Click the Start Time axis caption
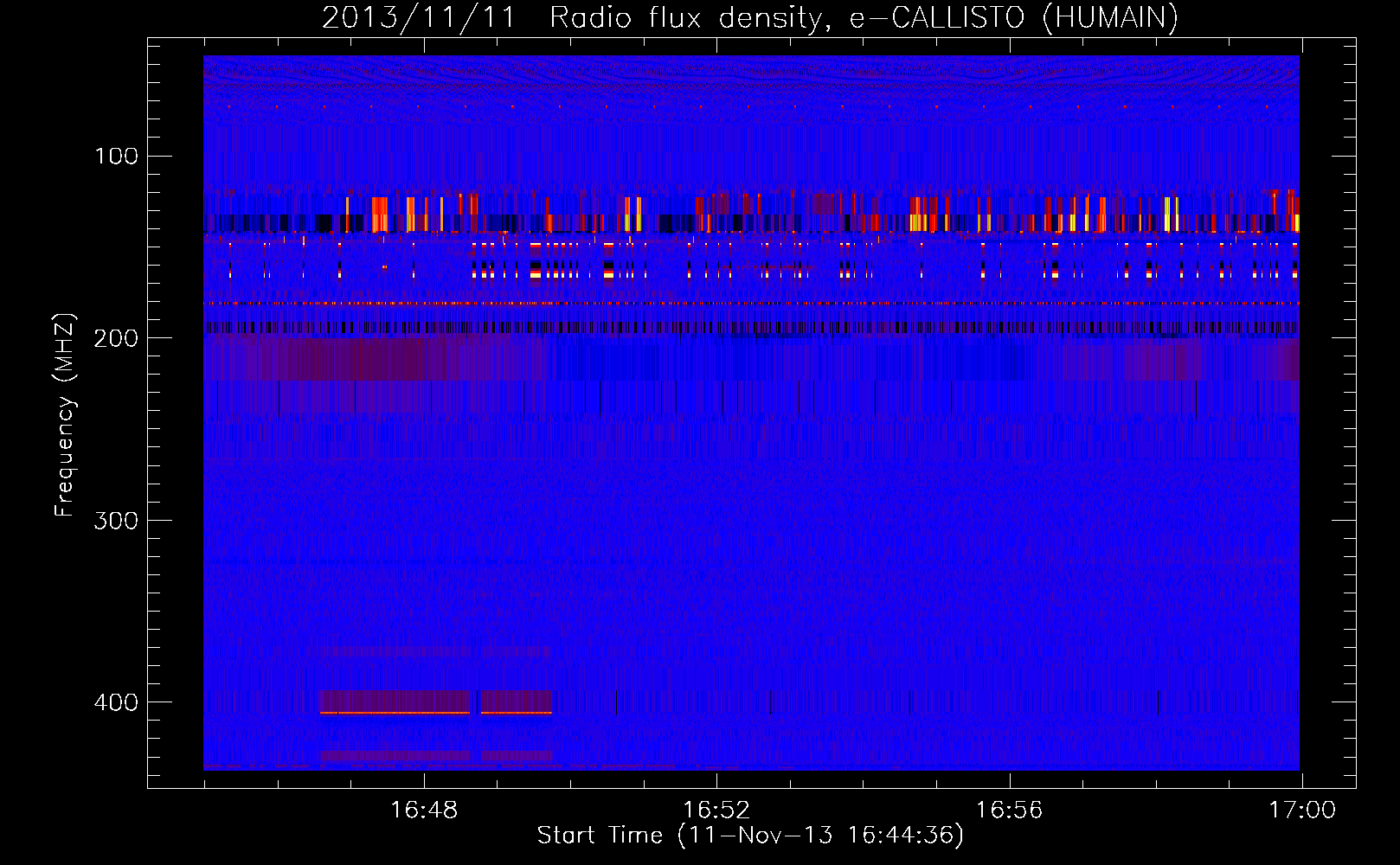The image size is (1400, 865). tap(750, 836)
